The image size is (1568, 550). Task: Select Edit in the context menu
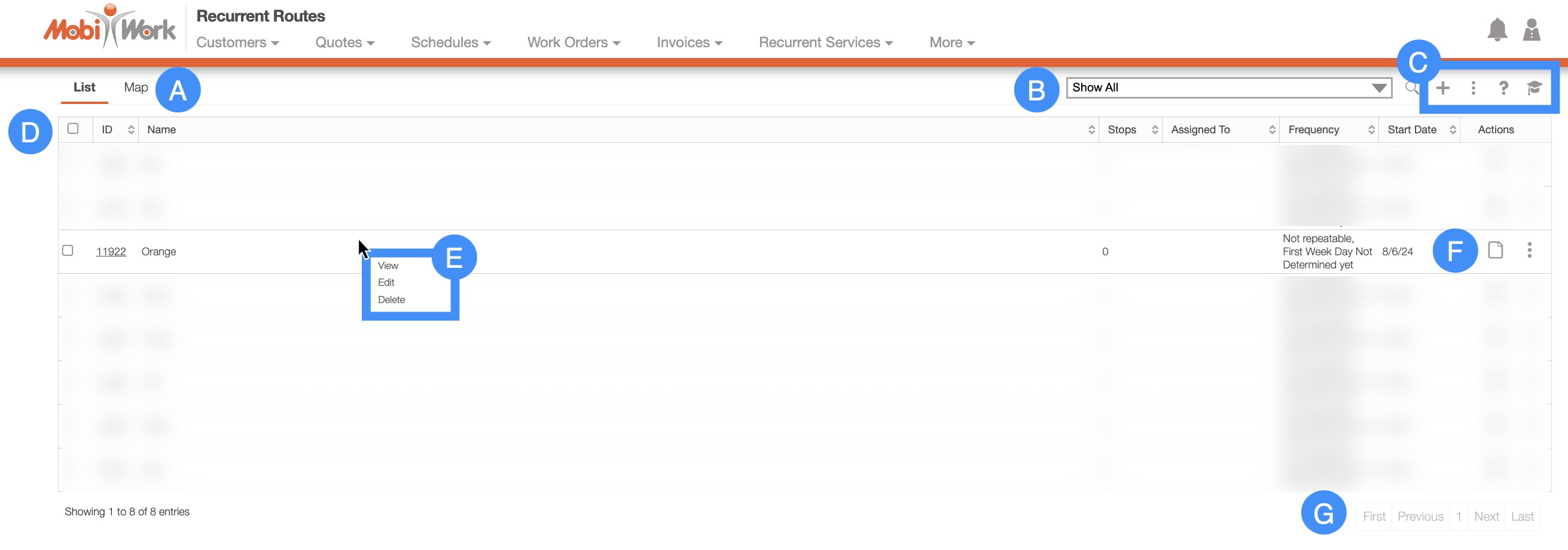(386, 282)
